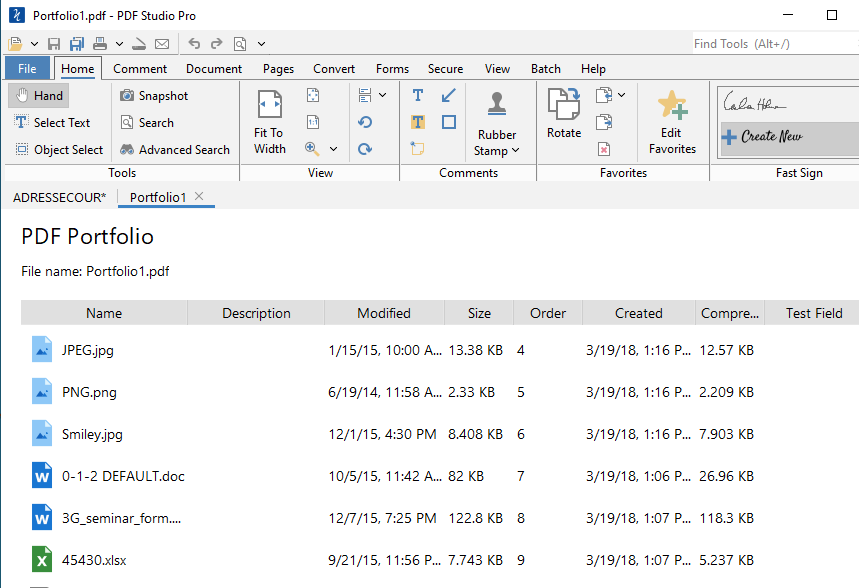
Task: Open the Batch ribbon tab
Action: [x=546, y=68]
